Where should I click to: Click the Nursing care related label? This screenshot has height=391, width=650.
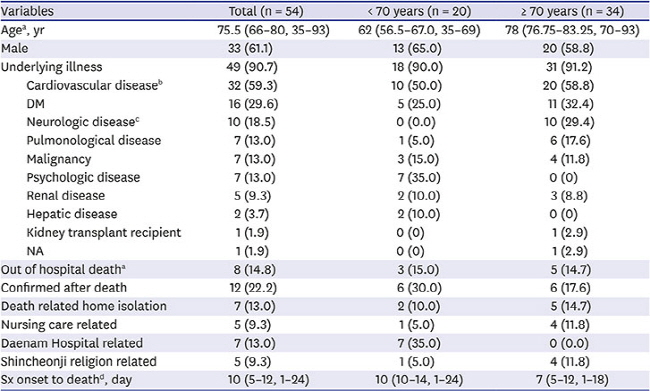[x=59, y=325]
